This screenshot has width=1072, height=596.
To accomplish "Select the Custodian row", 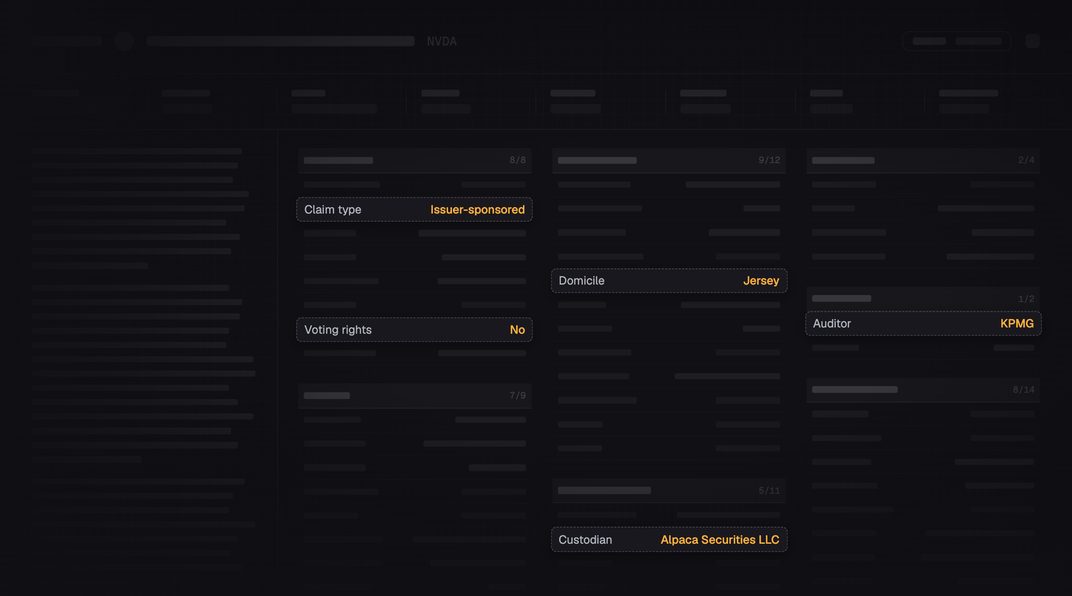I will [669, 540].
